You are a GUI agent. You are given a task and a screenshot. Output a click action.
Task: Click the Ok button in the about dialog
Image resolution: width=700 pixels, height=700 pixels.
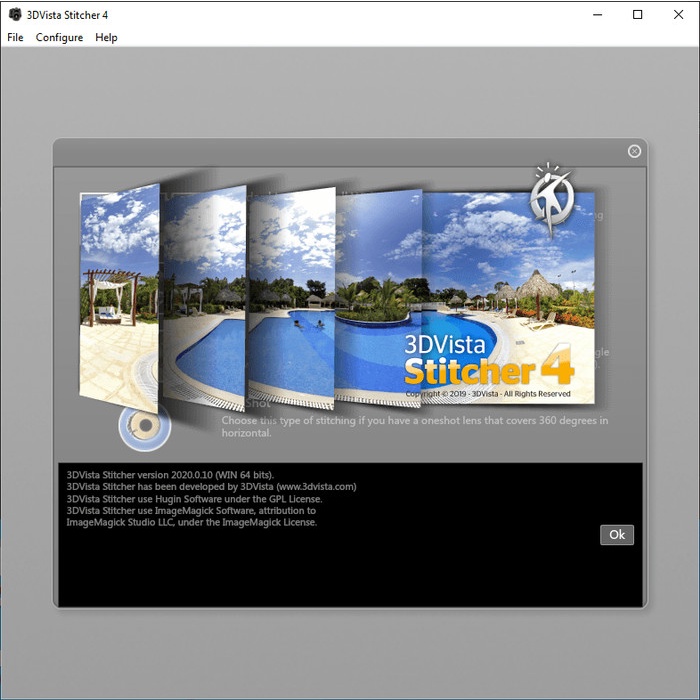click(617, 534)
